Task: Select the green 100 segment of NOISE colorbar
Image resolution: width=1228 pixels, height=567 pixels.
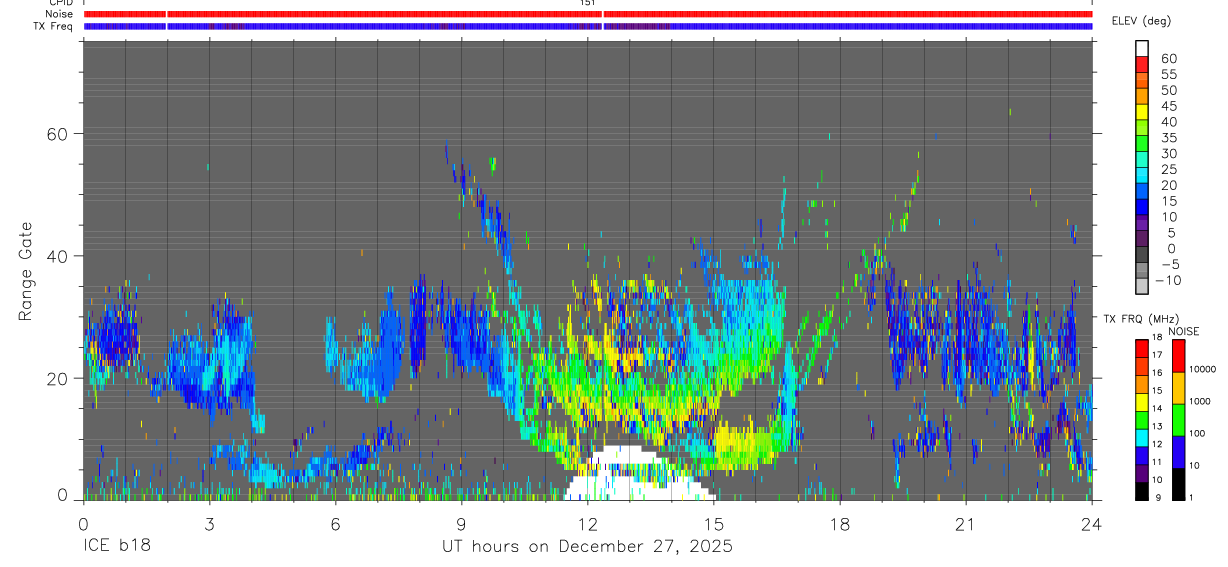Action: pos(1179,420)
